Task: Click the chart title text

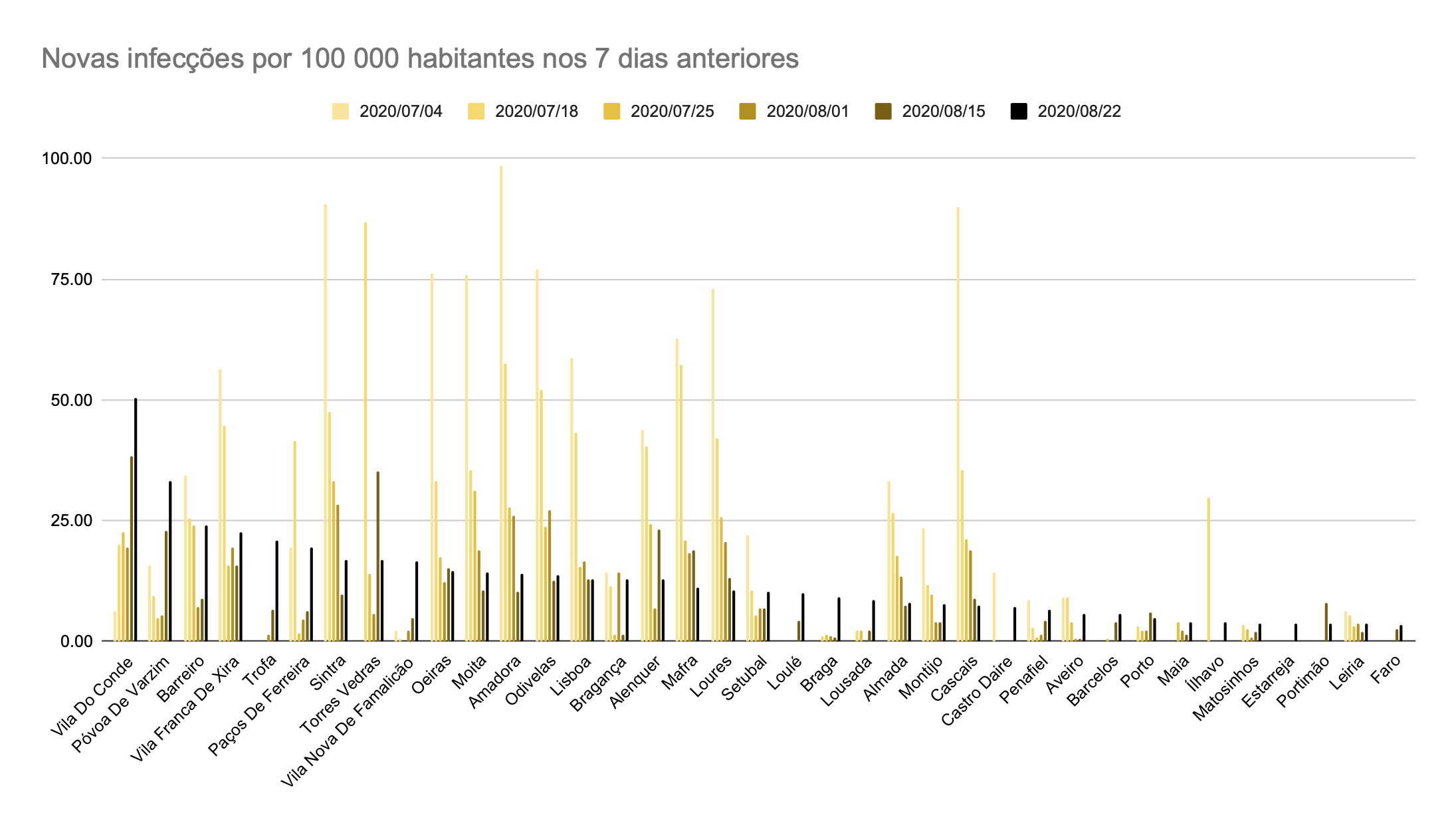Action: point(419,58)
